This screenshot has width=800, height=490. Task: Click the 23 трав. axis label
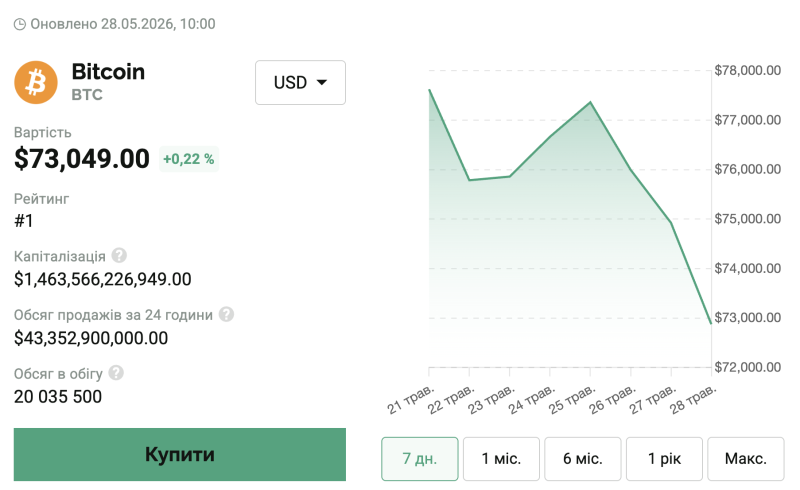coord(491,399)
